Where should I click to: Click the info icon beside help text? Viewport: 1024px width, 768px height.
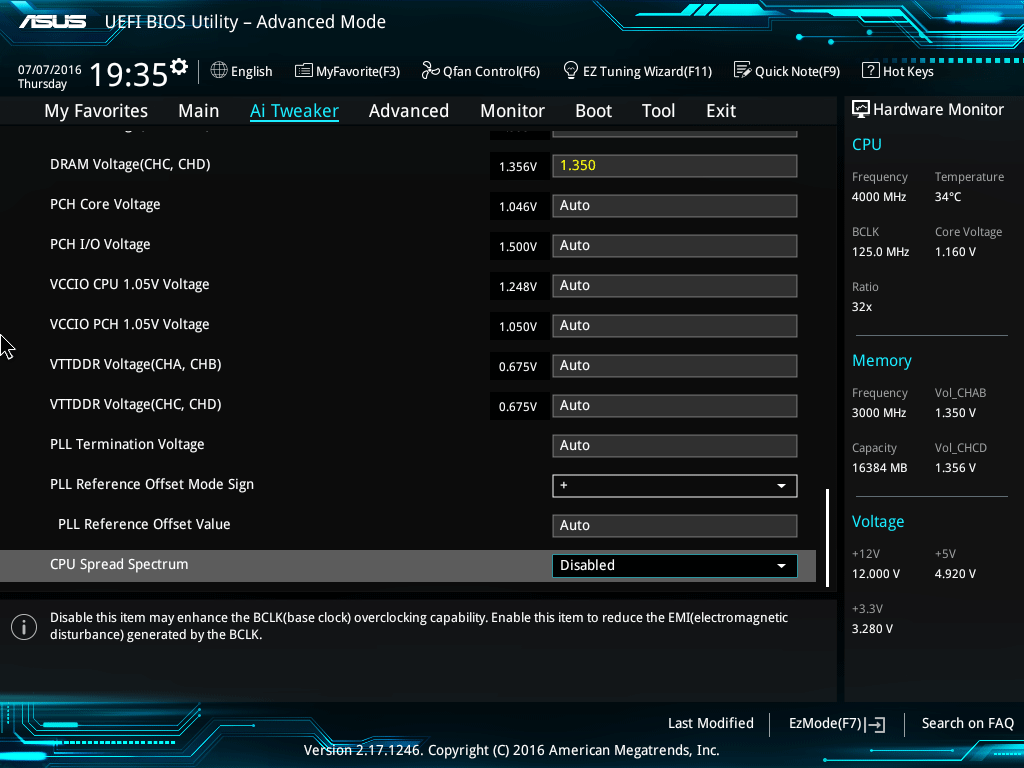click(24, 627)
